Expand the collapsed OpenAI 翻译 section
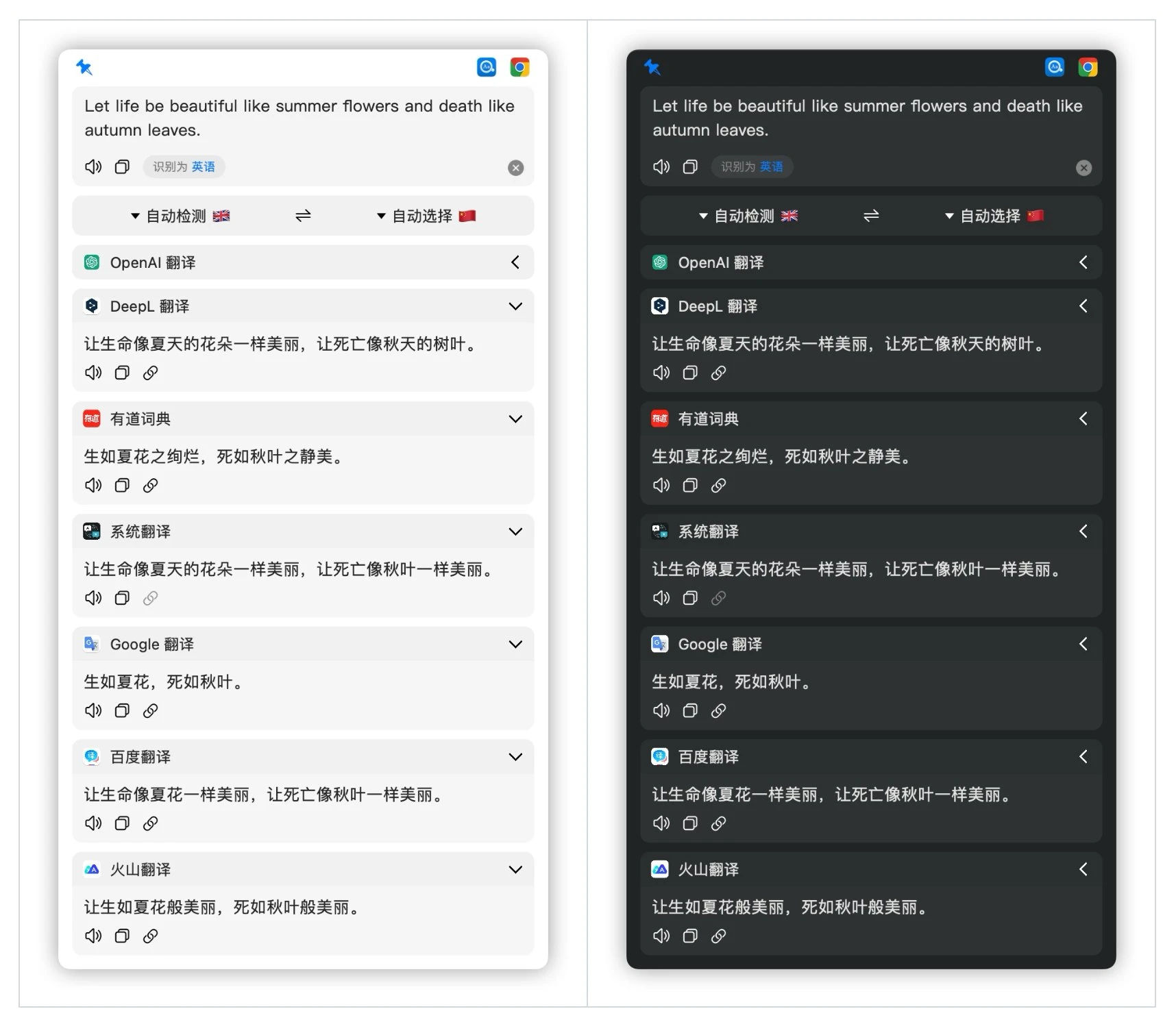This screenshot has width=1176, height=1022. pyautogui.click(x=515, y=262)
